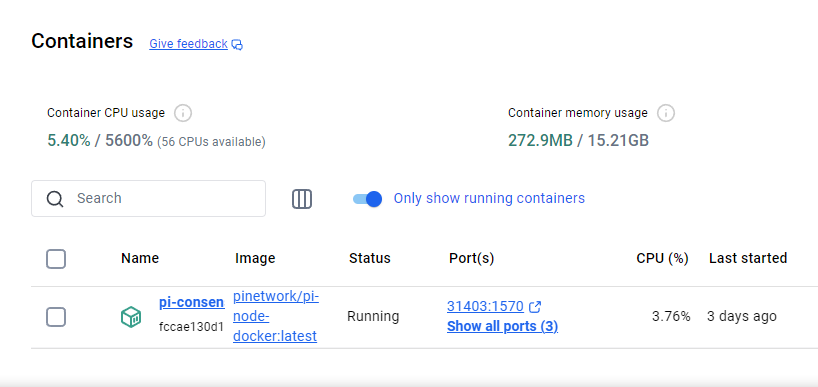Sort by the CPU (%) column header
This screenshot has height=387, width=818.
(663, 258)
